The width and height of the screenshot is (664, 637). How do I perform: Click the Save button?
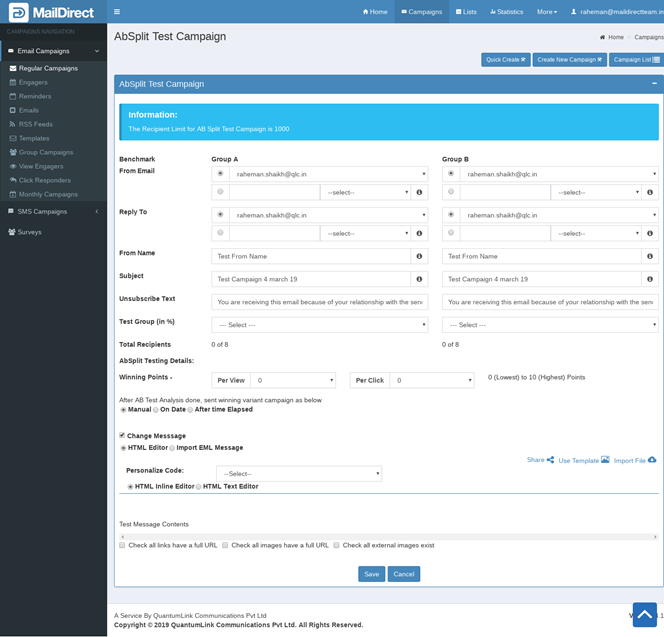(371, 574)
